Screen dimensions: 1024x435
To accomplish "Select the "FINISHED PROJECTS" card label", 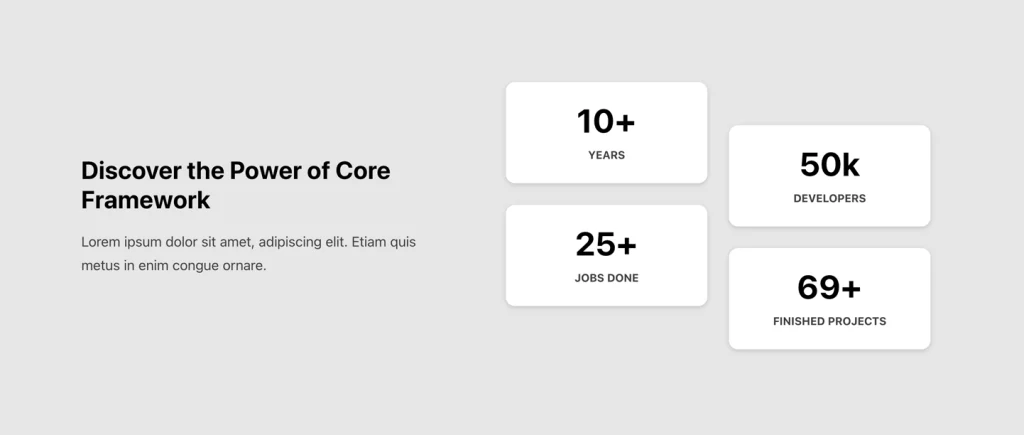I will tap(829, 321).
